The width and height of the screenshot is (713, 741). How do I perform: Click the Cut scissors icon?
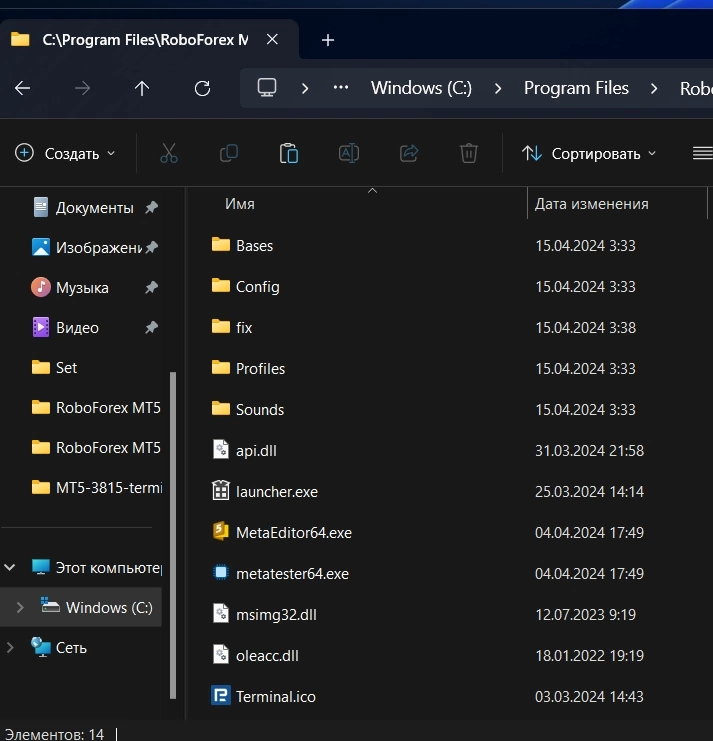click(x=169, y=154)
